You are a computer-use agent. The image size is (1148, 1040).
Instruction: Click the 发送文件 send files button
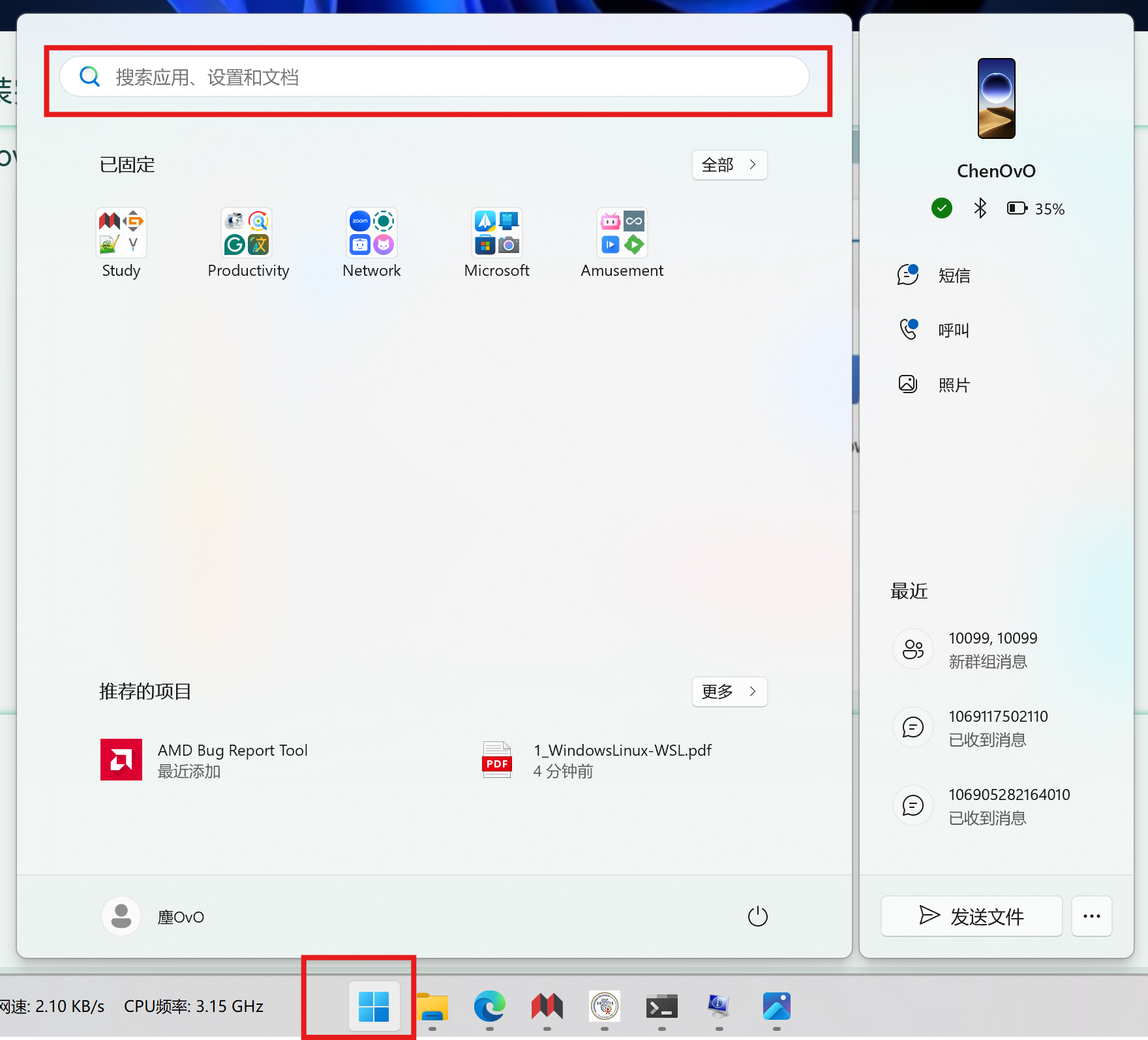971,916
